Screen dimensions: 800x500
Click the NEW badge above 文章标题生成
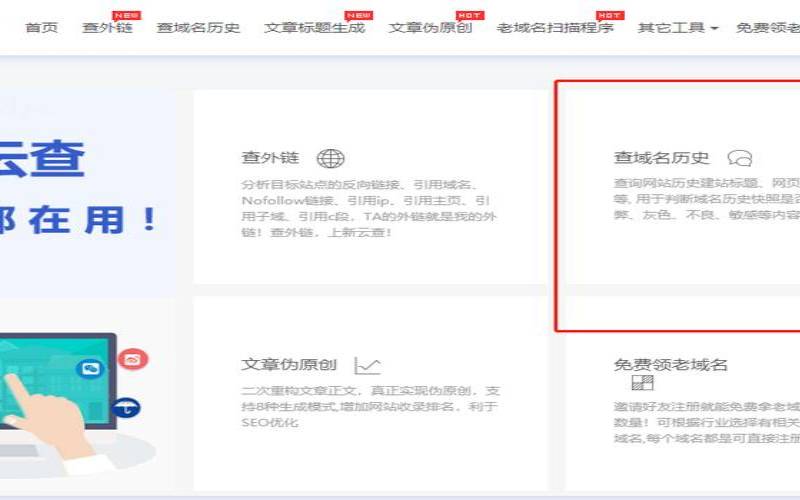pos(359,15)
